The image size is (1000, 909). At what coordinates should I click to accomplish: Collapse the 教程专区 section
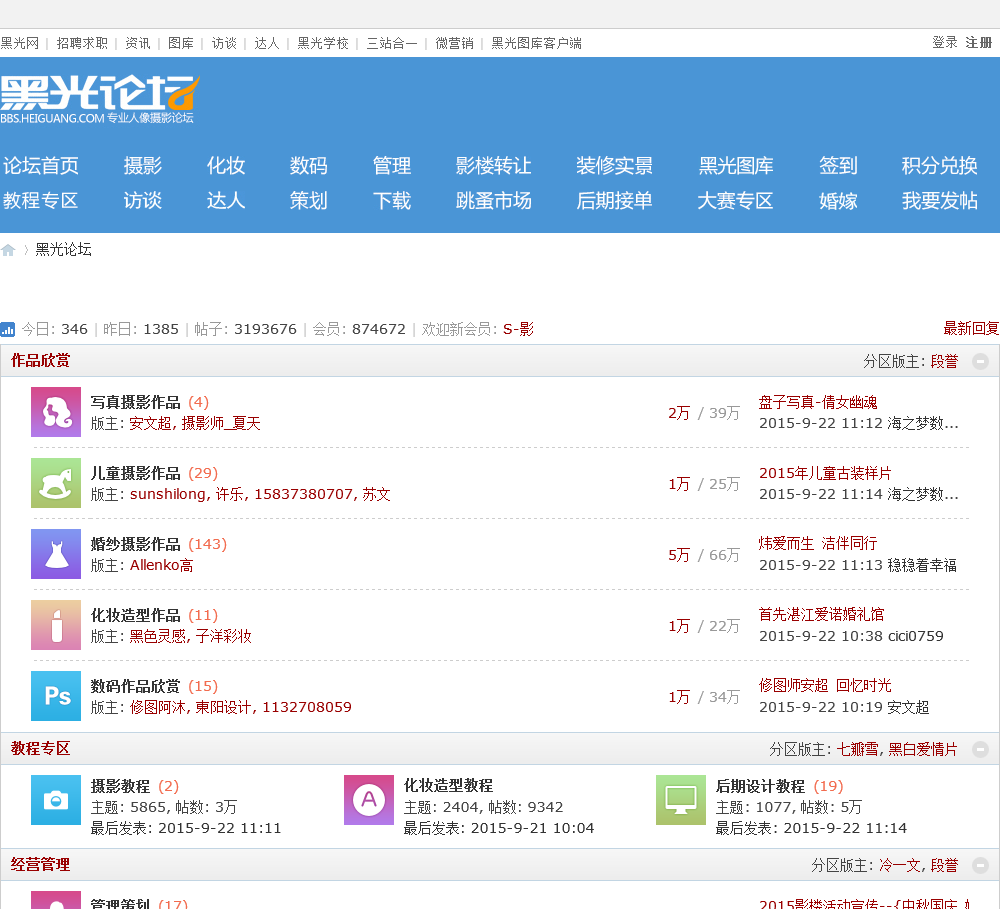[x=980, y=749]
